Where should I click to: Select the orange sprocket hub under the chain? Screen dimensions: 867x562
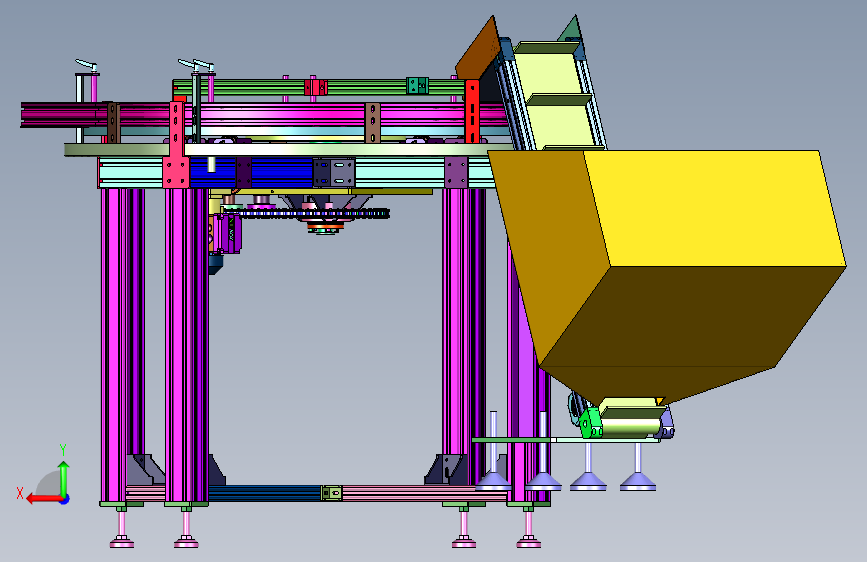pyautogui.click(x=324, y=226)
